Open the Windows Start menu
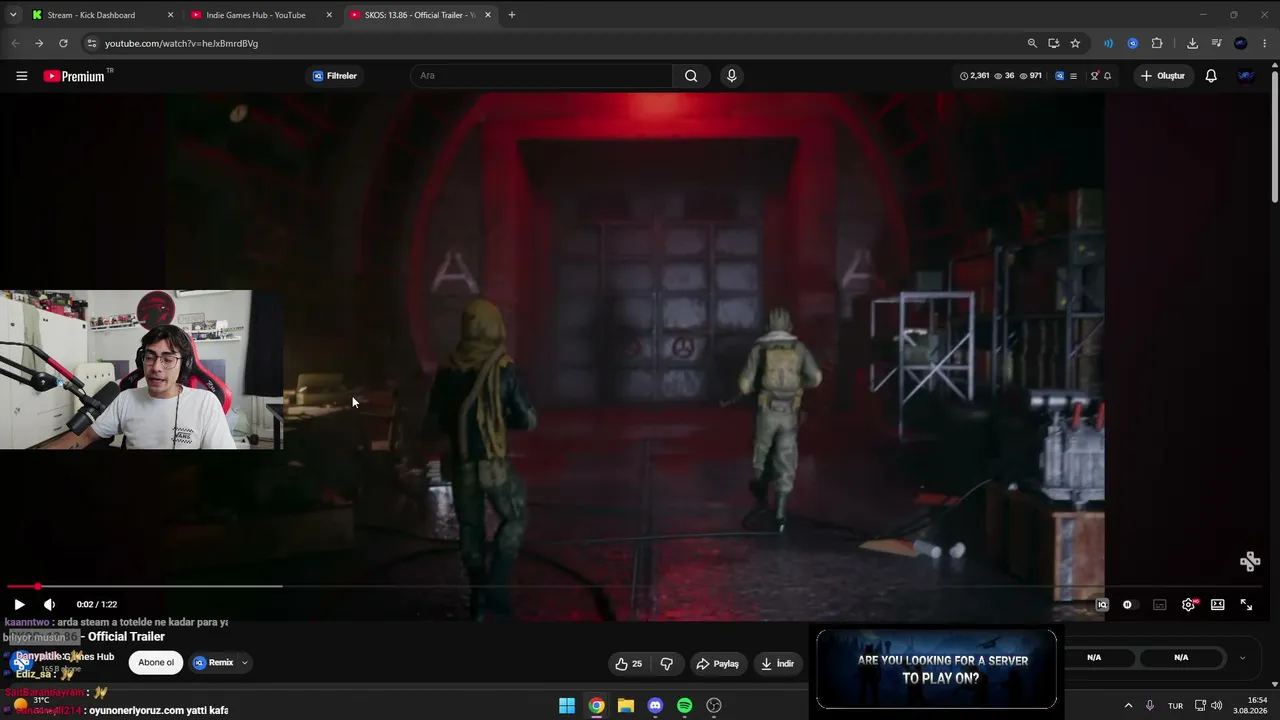 tap(567, 706)
